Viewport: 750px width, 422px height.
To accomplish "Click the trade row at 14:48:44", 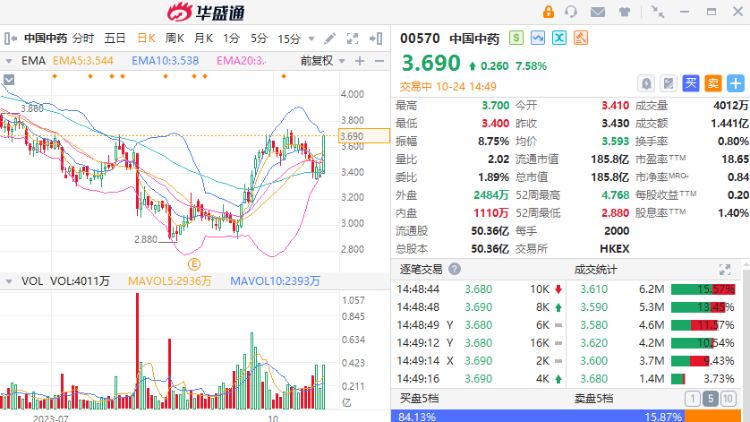I will [479, 289].
